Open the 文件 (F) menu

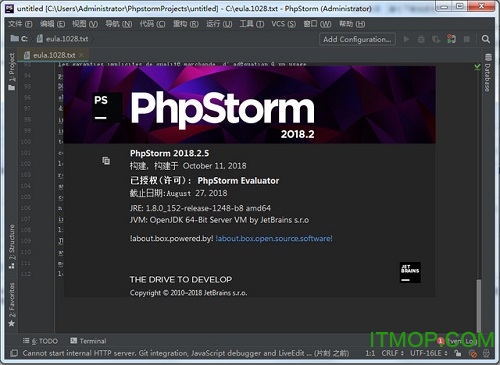coord(20,24)
